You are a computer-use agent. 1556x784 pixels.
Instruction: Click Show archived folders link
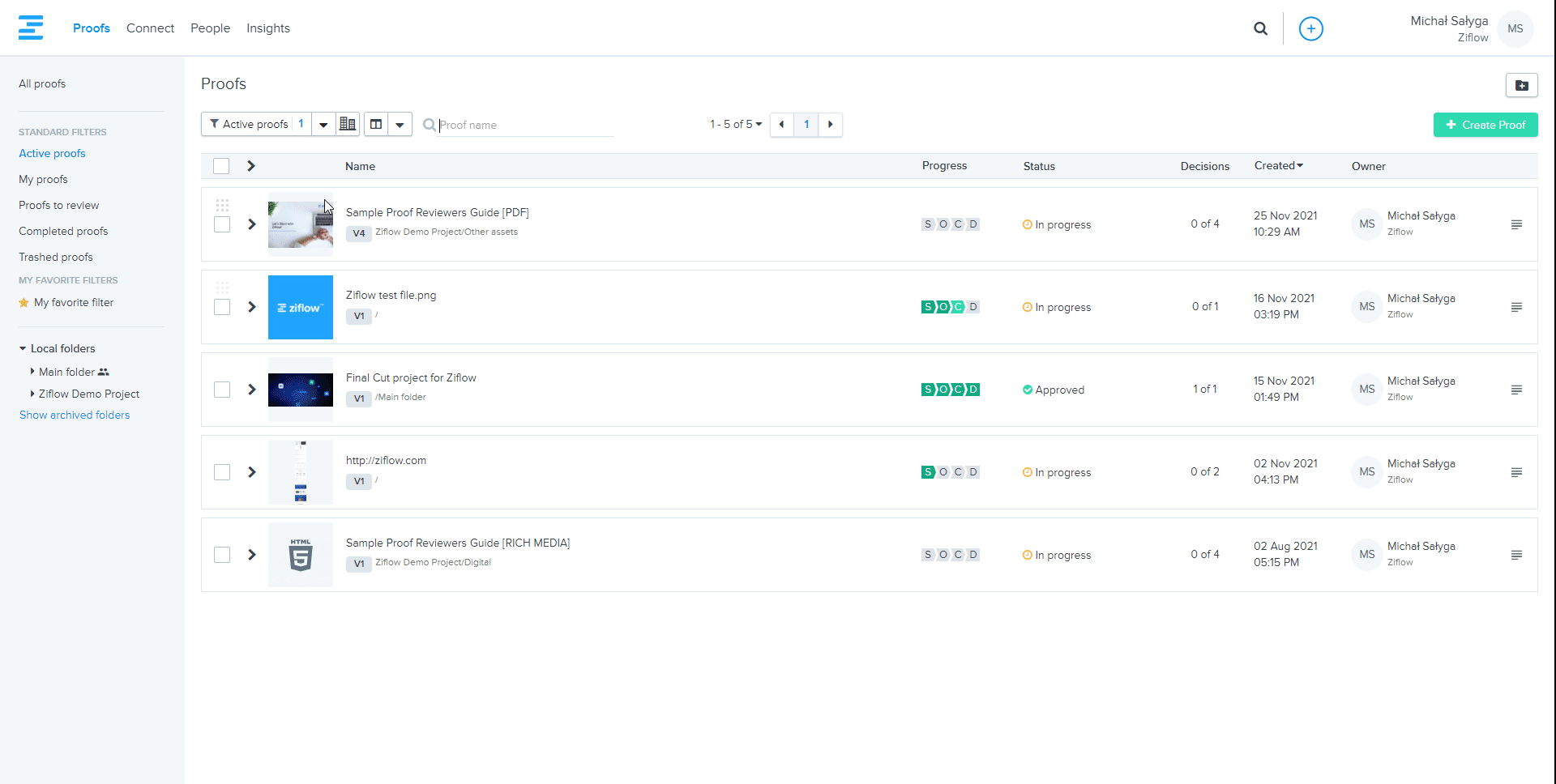tap(75, 415)
